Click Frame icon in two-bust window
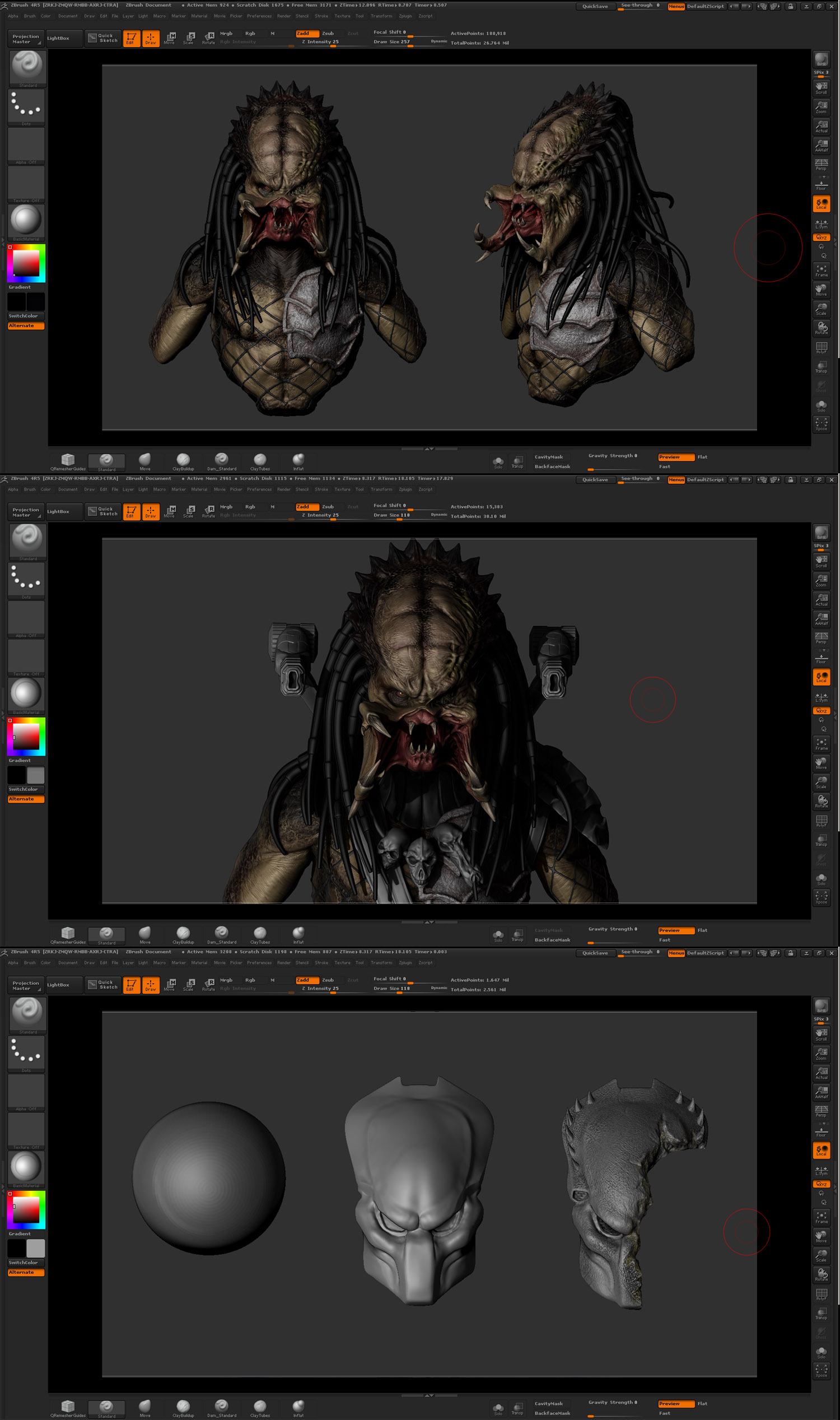The height and width of the screenshot is (1420, 840). point(821,271)
